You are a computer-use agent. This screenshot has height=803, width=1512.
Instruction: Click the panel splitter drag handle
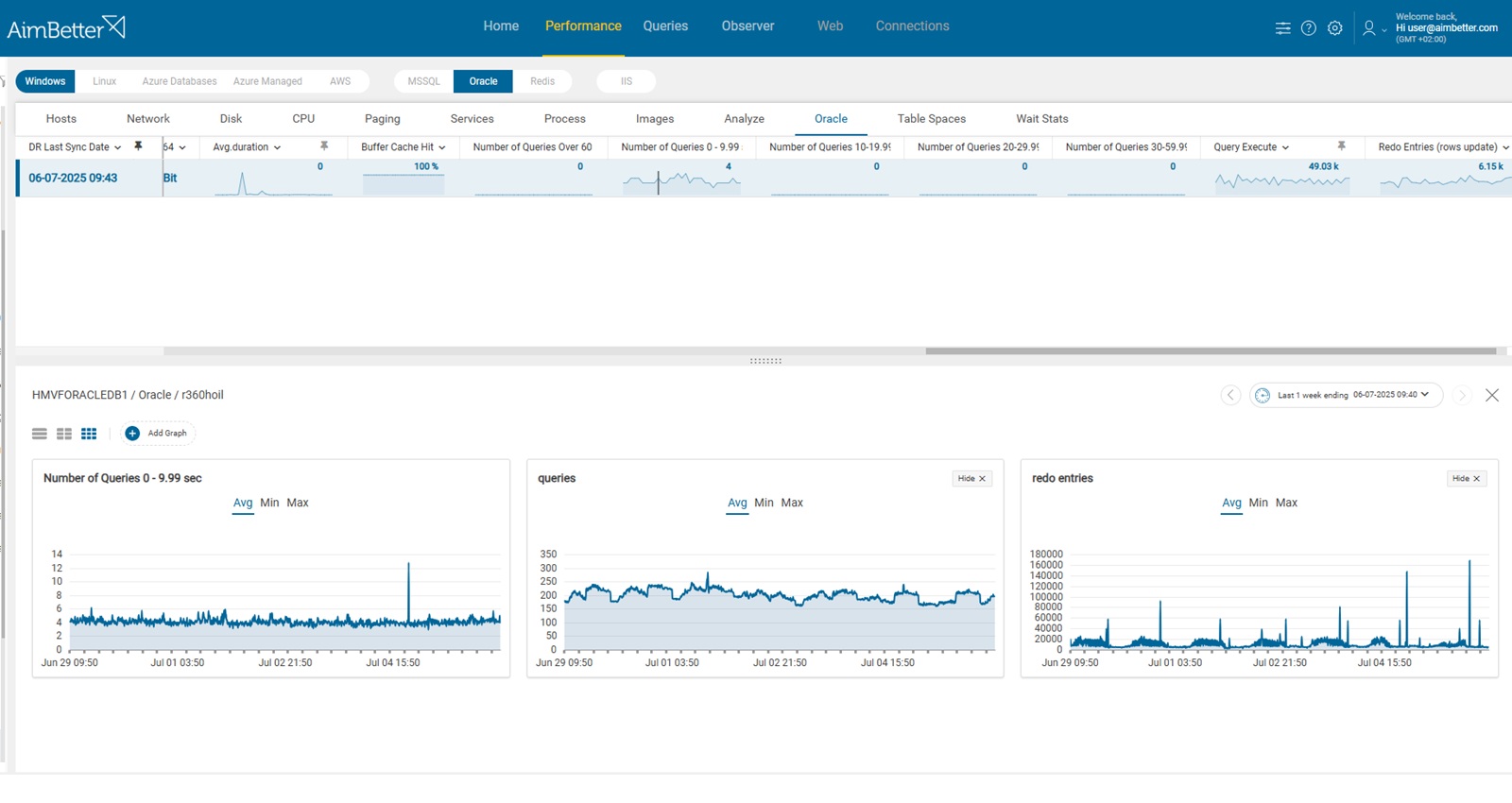(x=765, y=361)
